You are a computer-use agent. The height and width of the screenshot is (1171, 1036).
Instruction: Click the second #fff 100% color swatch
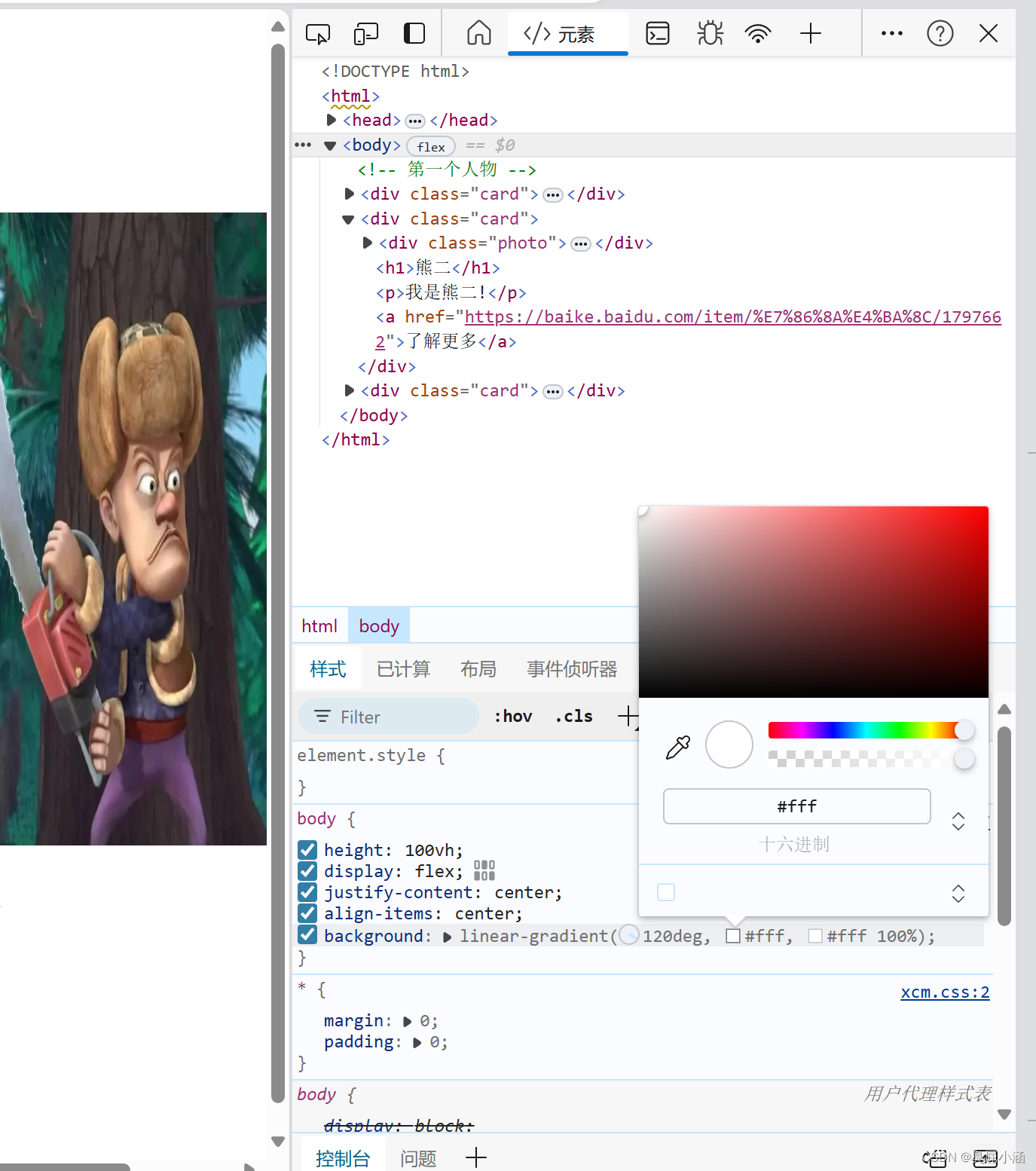point(814,936)
